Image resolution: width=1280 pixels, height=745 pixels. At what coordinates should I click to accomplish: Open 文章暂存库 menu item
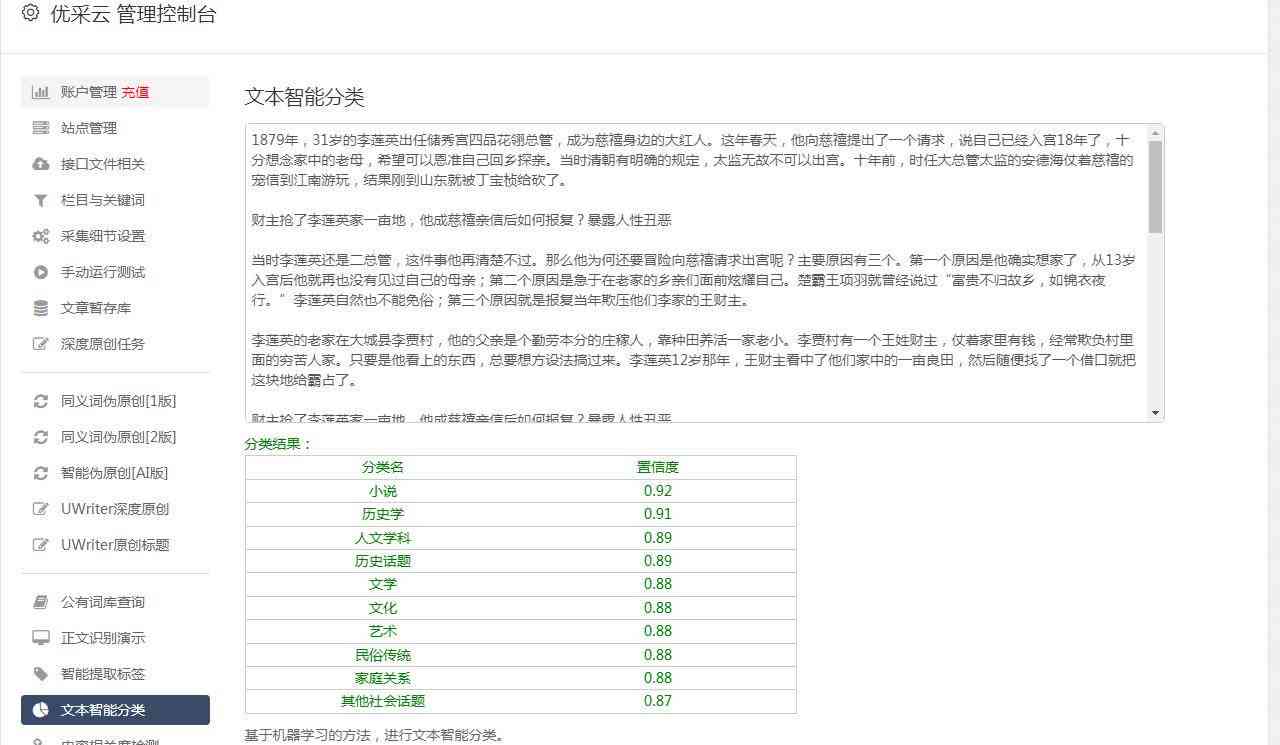pyautogui.click(x=115, y=308)
